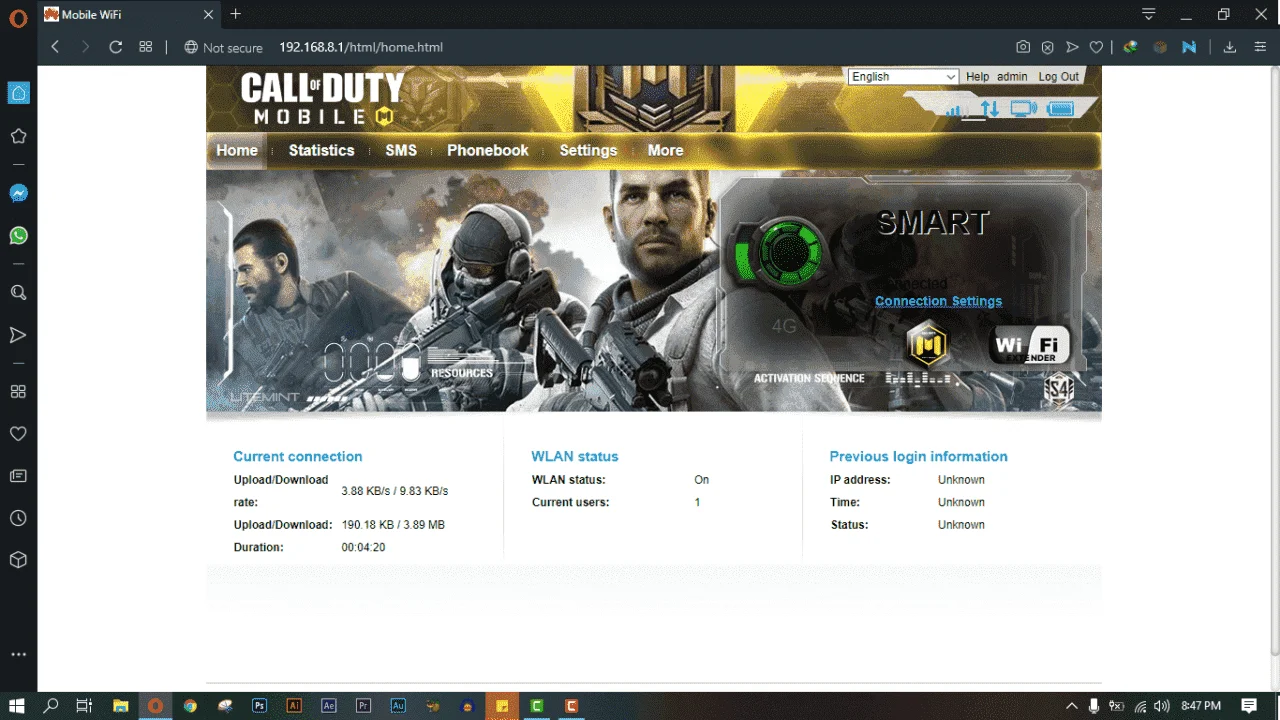The height and width of the screenshot is (720, 1280).
Task: Open a new tab with plus button
Action: [236, 14]
